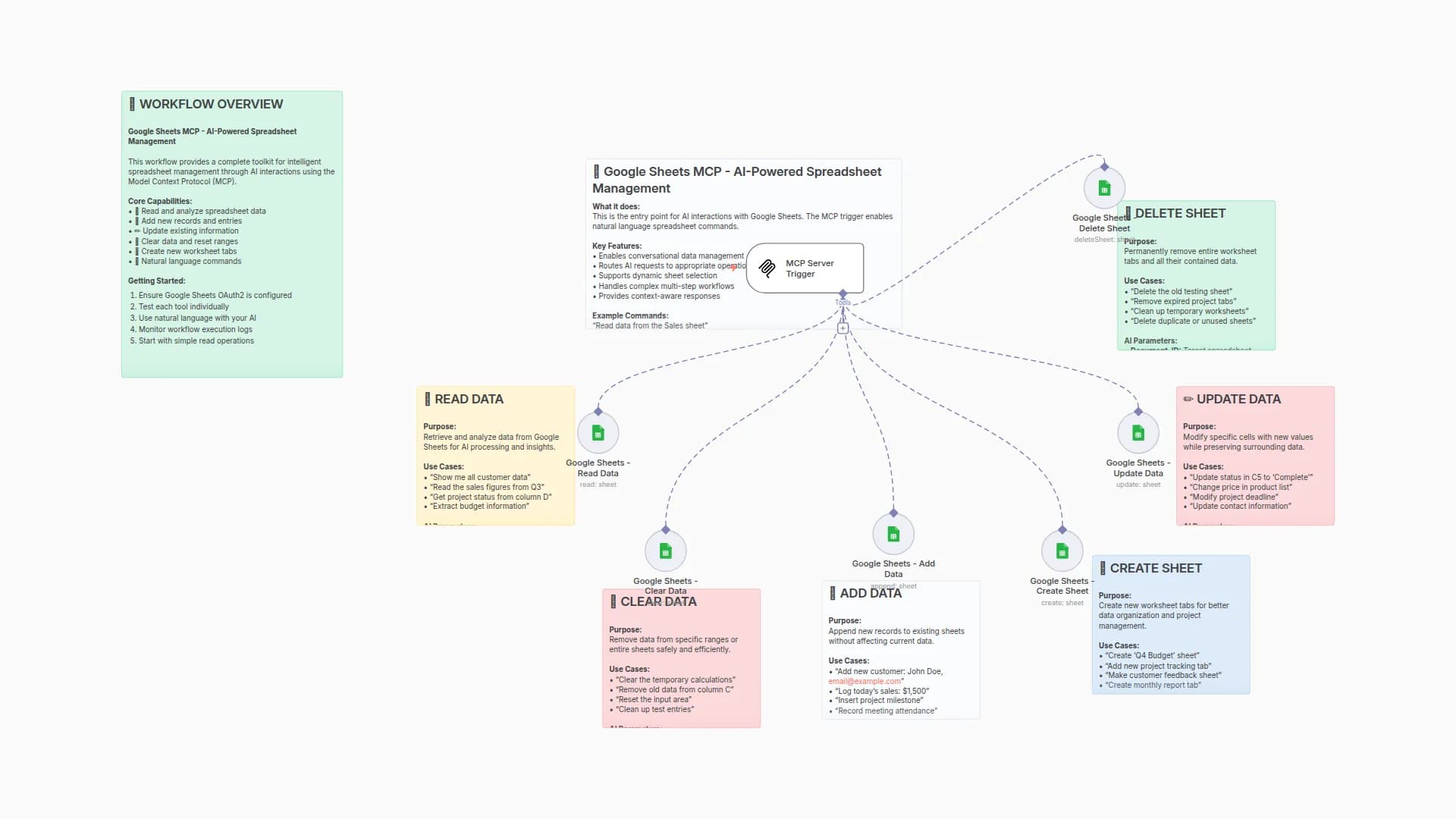The image size is (1456, 819).
Task: Select the WORKFLOW OVERVIEW sticky note
Action: coord(231,235)
